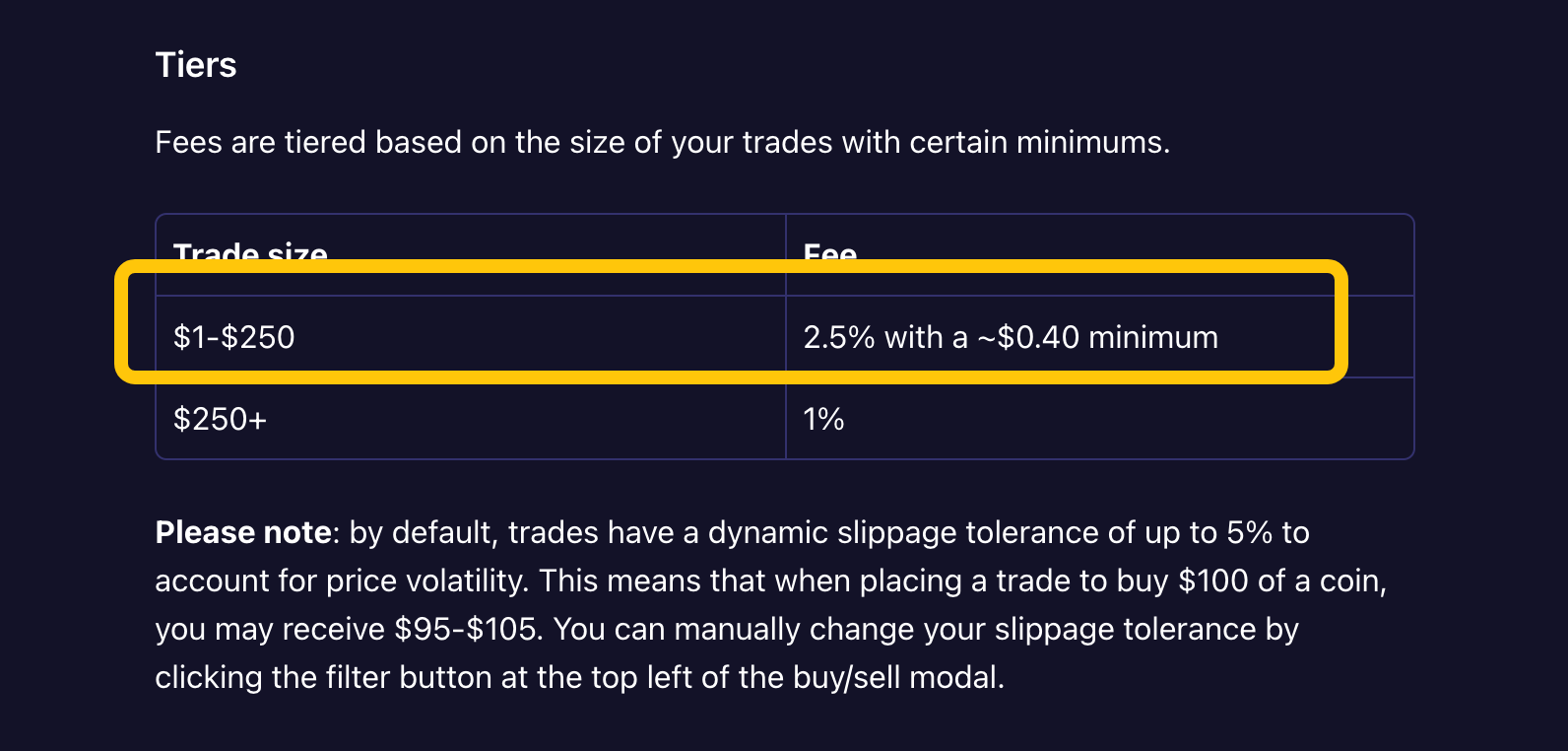
Task: Select the $1-$250 trade size cell
Action: 234,337
